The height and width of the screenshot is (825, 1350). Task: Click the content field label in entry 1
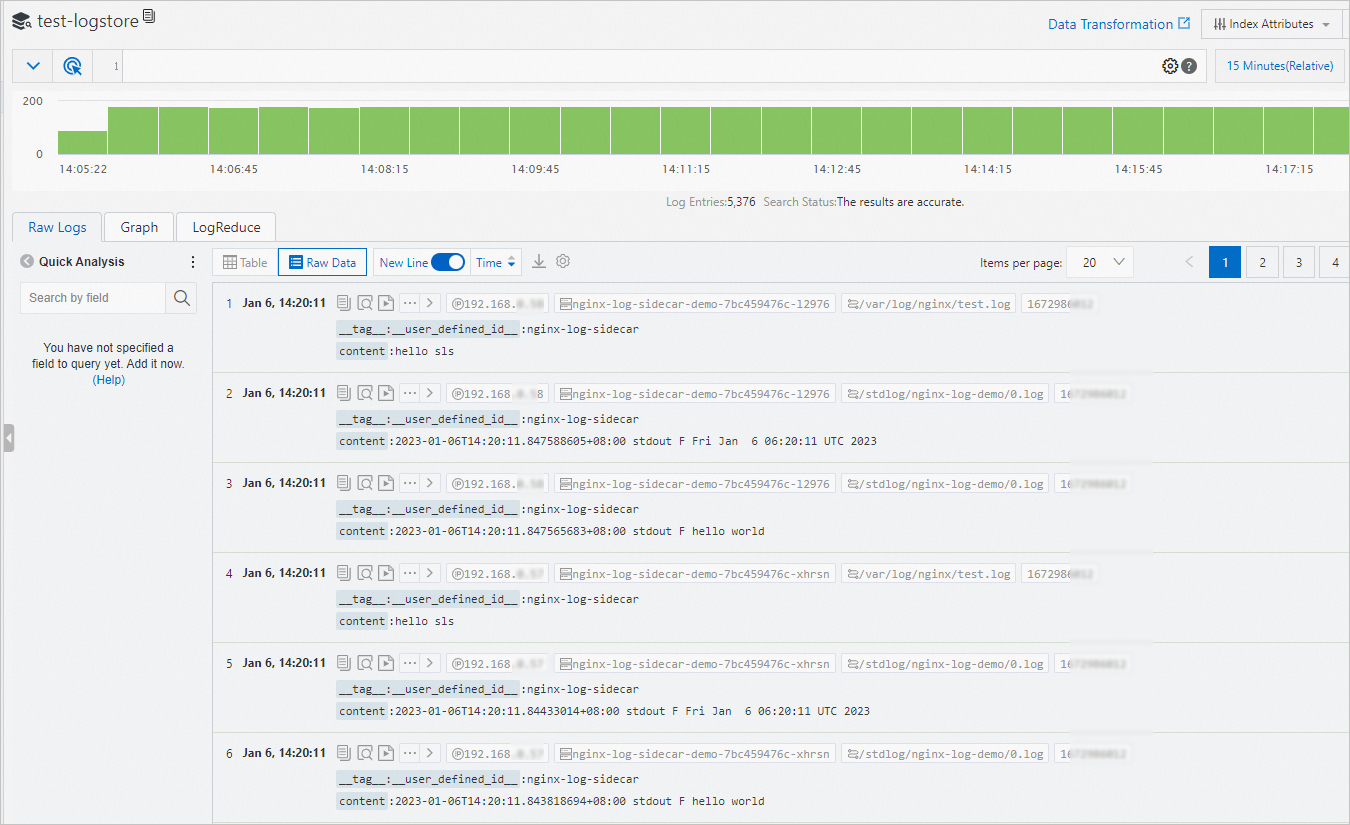pyautogui.click(x=362, y=351)
